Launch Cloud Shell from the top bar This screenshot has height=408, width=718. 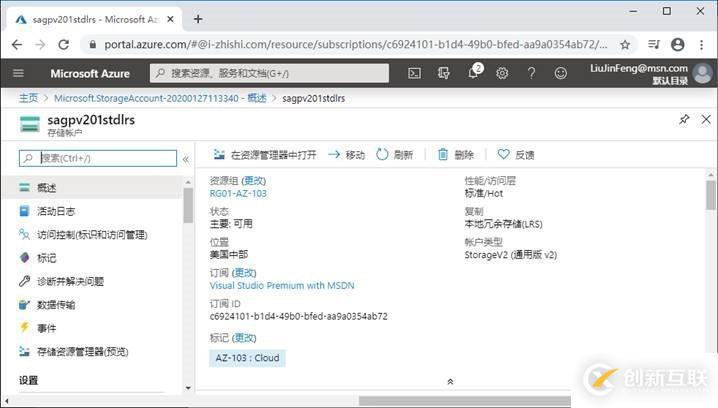click(x=414, y=73)
